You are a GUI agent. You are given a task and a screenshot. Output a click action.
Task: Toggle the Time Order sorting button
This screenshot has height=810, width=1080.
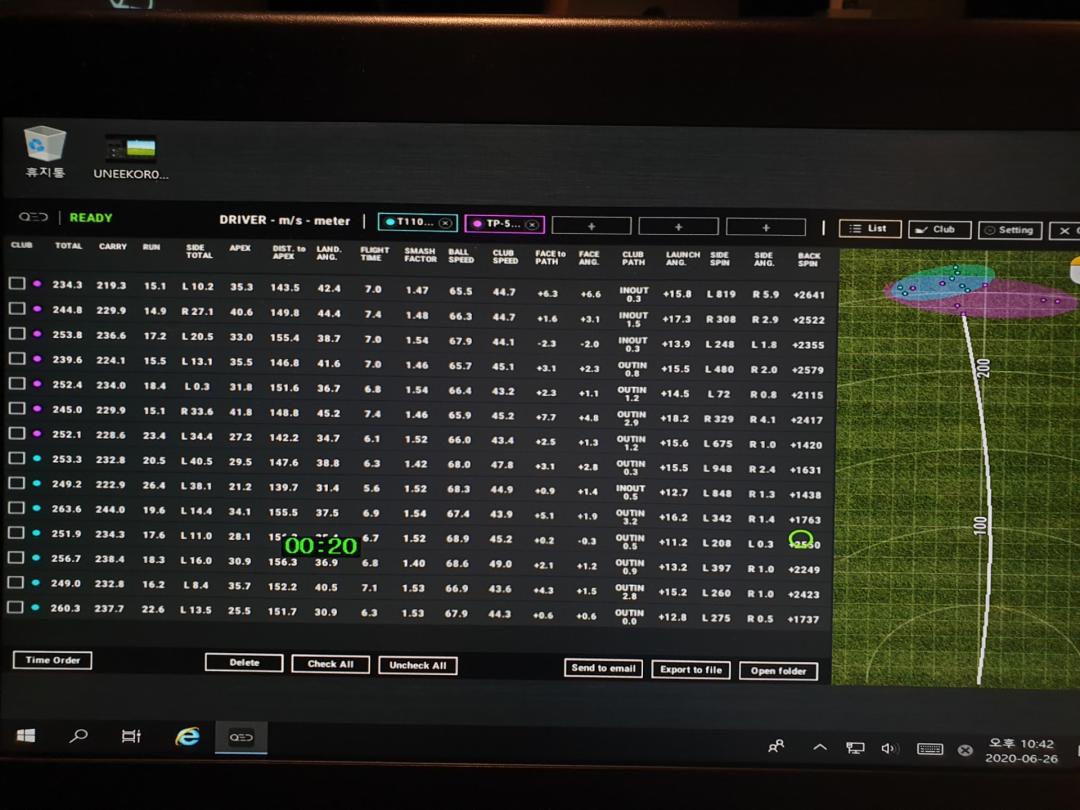point(52,660)
